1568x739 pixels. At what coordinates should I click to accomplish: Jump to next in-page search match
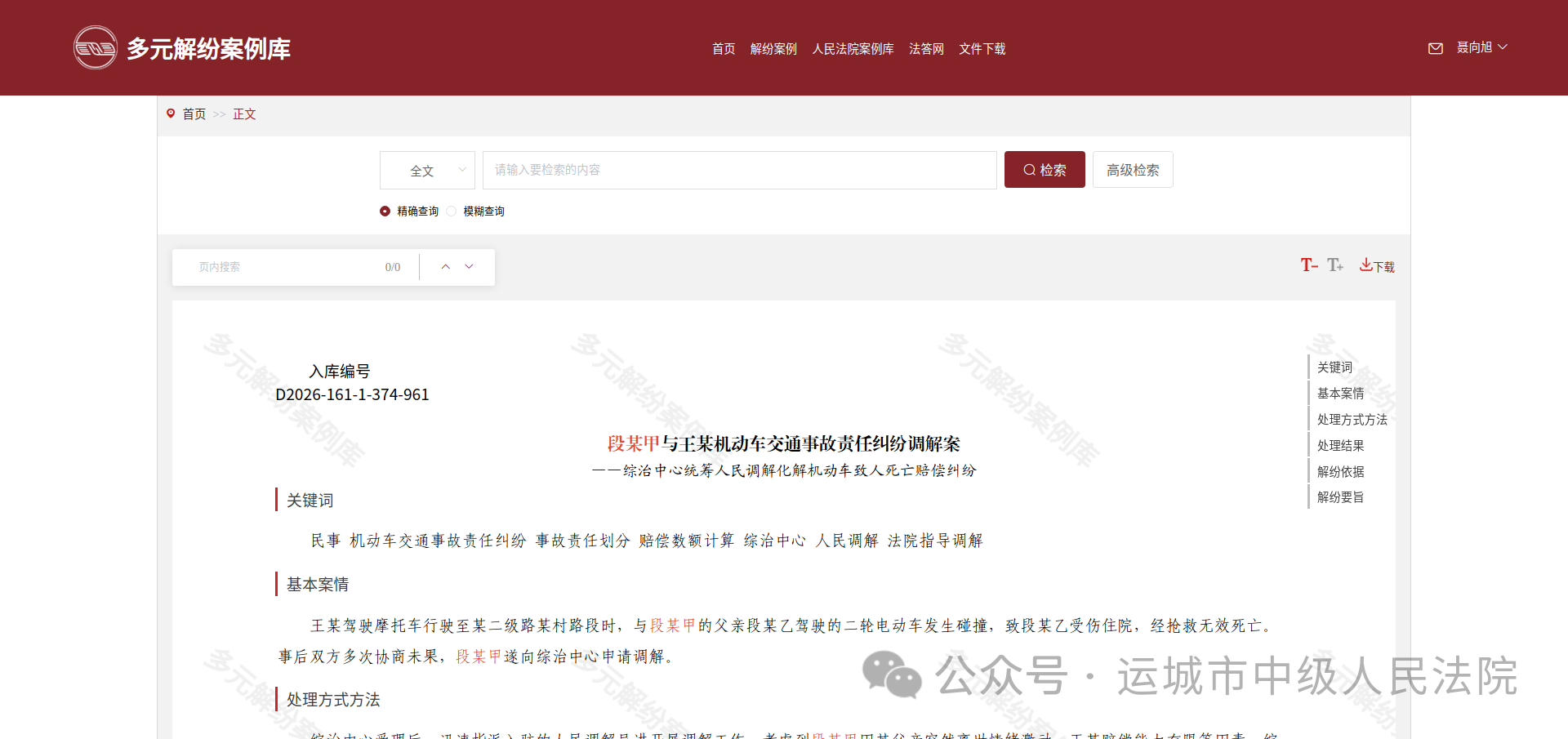469,266
